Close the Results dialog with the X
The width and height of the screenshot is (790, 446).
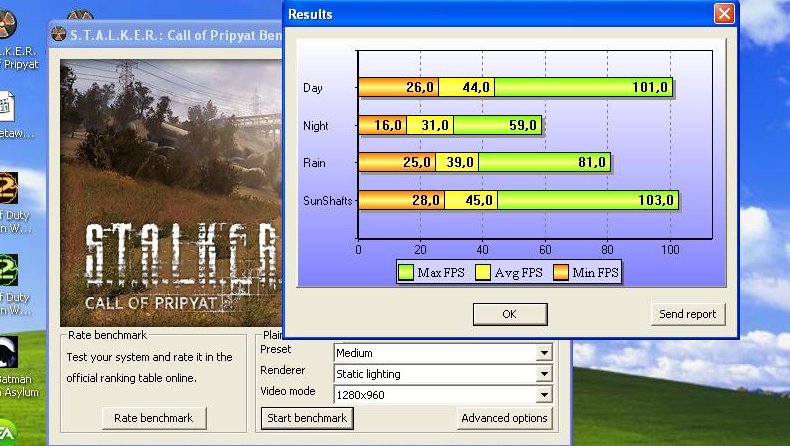pos(724,14)
